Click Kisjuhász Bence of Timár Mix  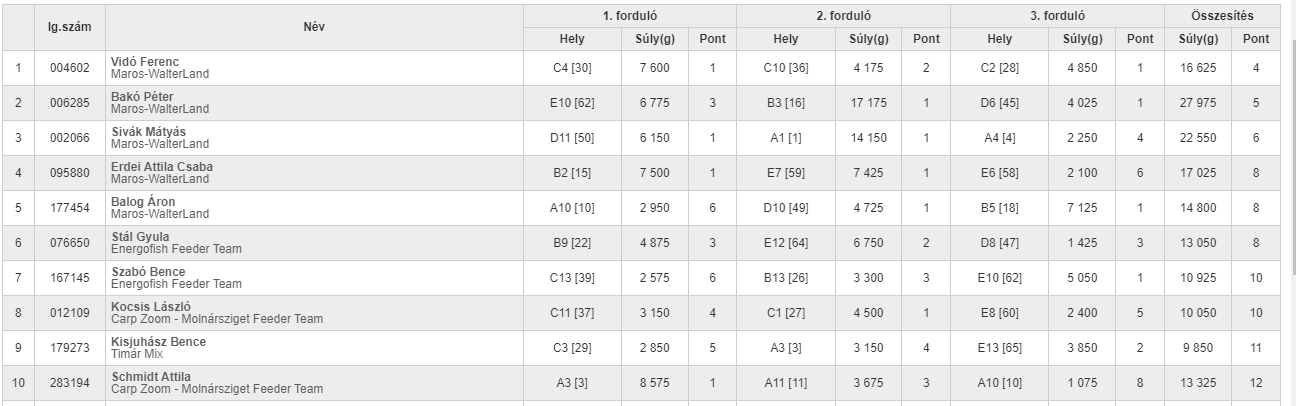click(158, 342)
